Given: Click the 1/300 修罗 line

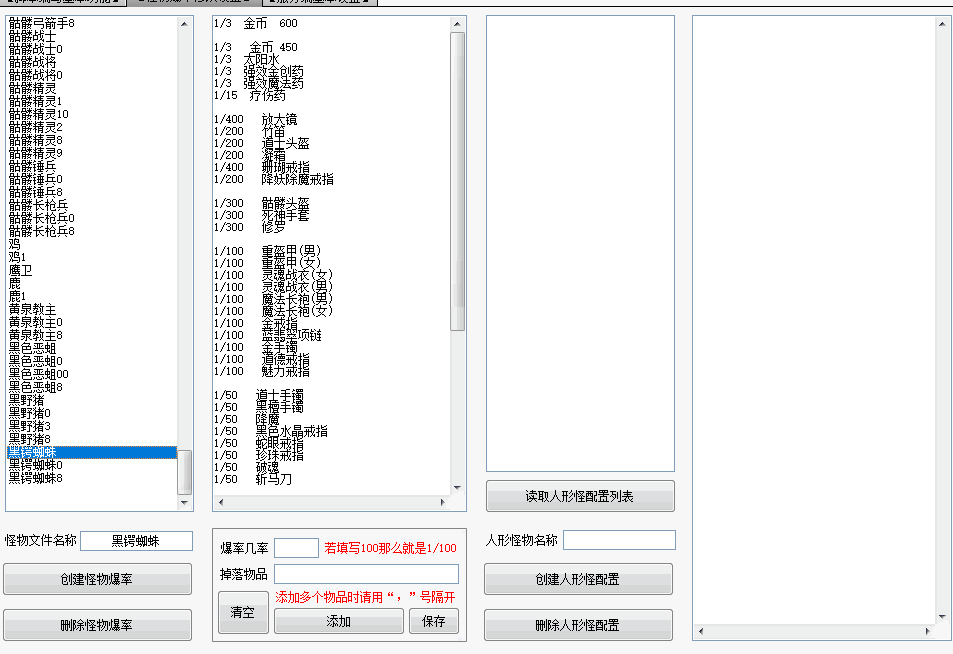Looking at the screenshot, I should (x=249, y=227).
